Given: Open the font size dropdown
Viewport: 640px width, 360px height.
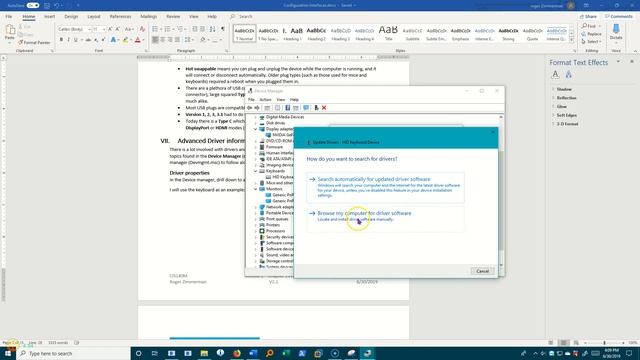Looking at the screenshot, I should pyautogui.click(x=104, y=29).
